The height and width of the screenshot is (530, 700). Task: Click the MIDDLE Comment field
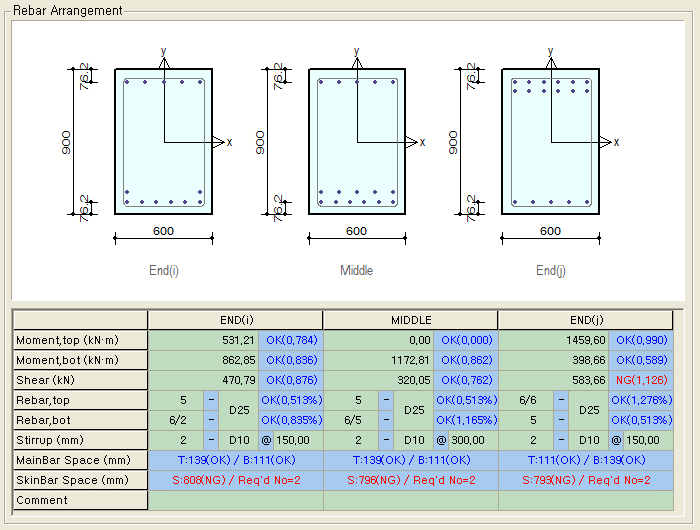[411, 500]
